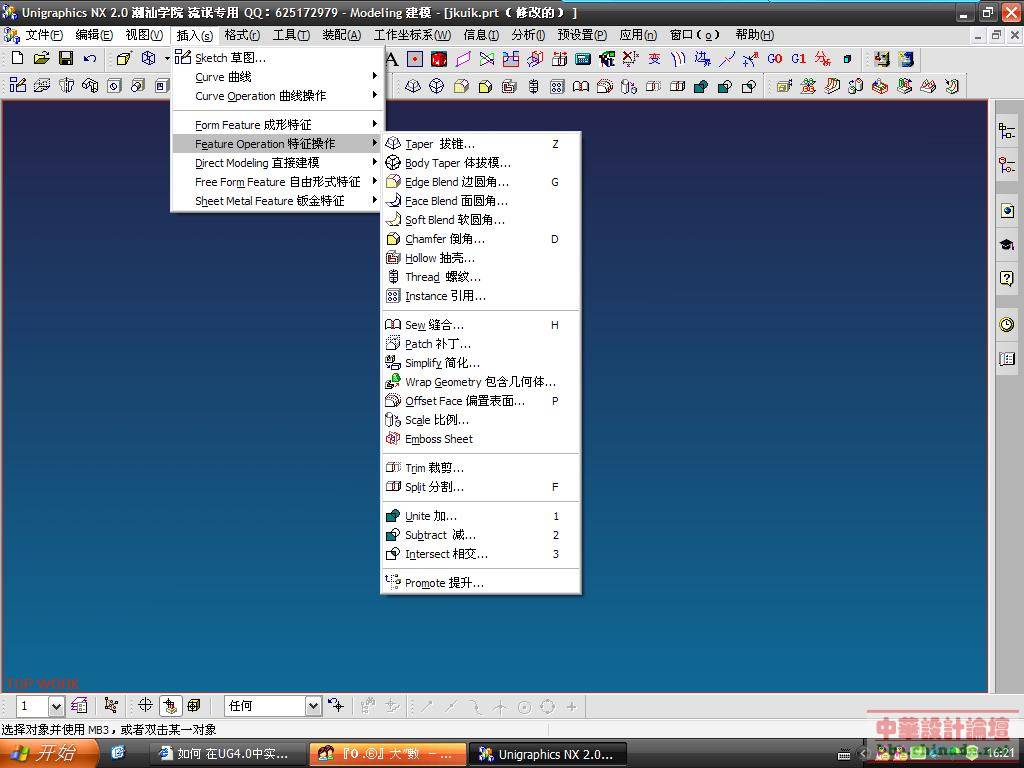The width and height of the screenshot is (1024, 768).
Task: Open the History clock sidebar icon
Action: [1006, 324]
